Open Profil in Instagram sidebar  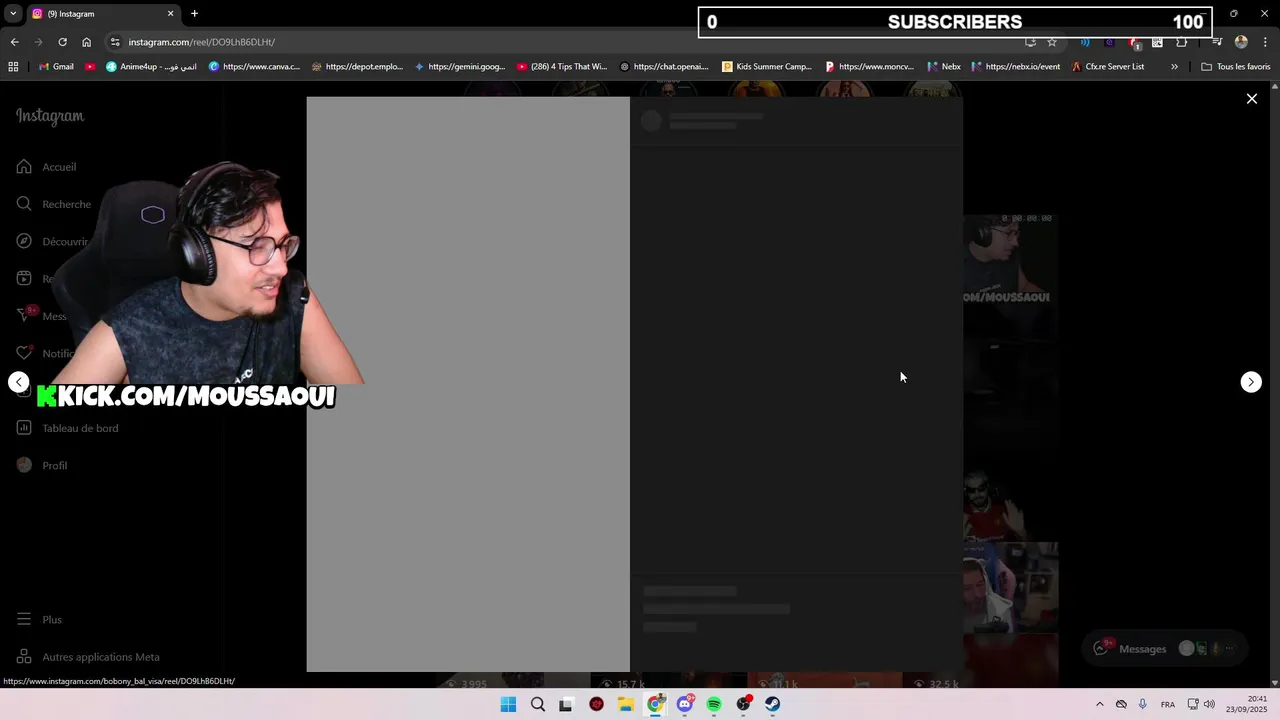coord(54,466)
